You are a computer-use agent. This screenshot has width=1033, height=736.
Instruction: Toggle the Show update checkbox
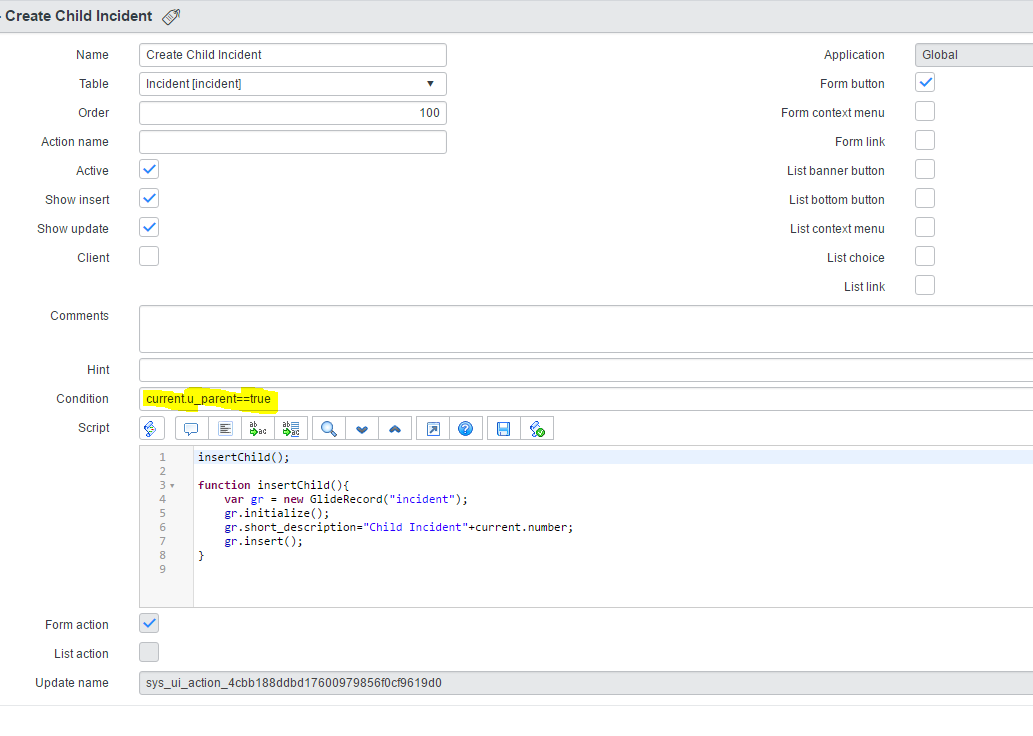(x=150, y=227)
